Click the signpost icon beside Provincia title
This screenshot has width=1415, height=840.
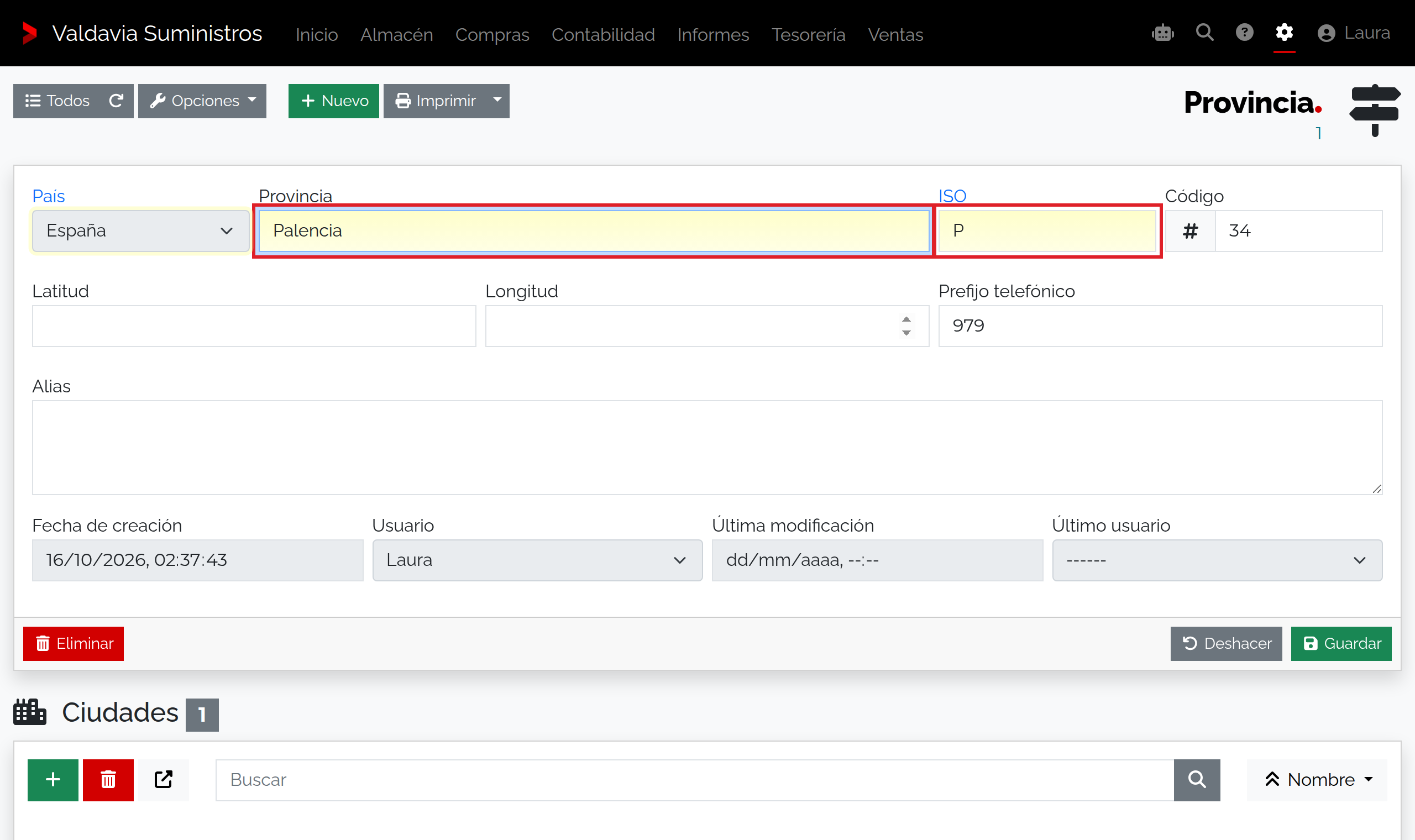click(1375, 111)
